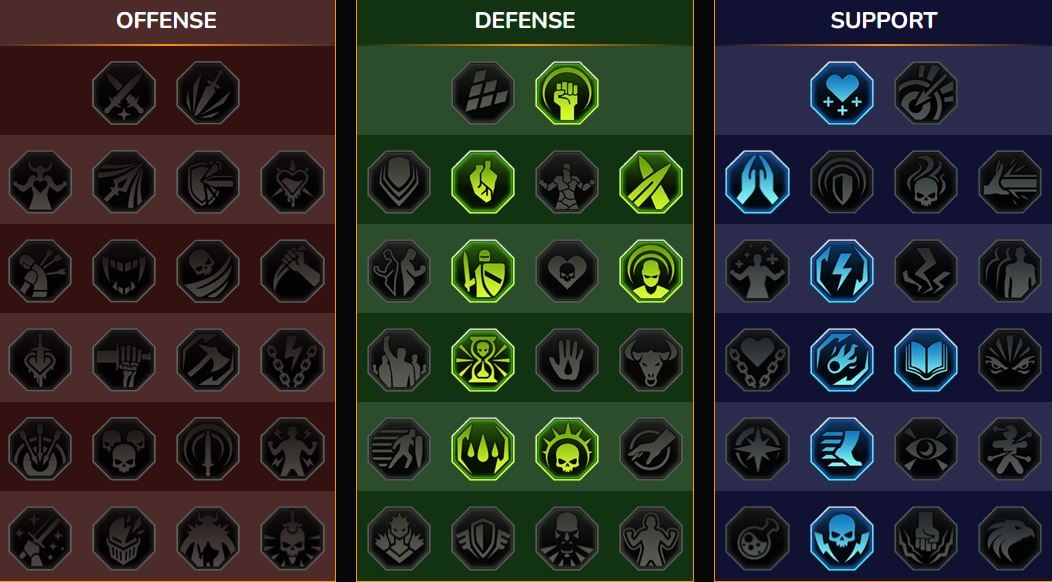Click the green hourglass mastery icon
Screen dimensions: 1052x582
483,360
